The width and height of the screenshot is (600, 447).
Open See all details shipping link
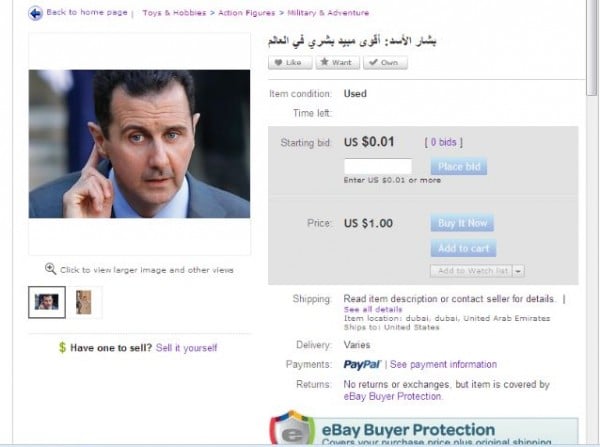(373, 309)
